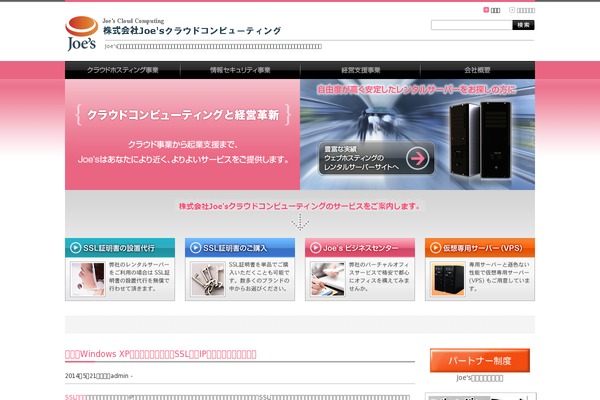600x400 pixels.
Task: Click the orange パートナー制度 button
Action: [x=480, y=360]
